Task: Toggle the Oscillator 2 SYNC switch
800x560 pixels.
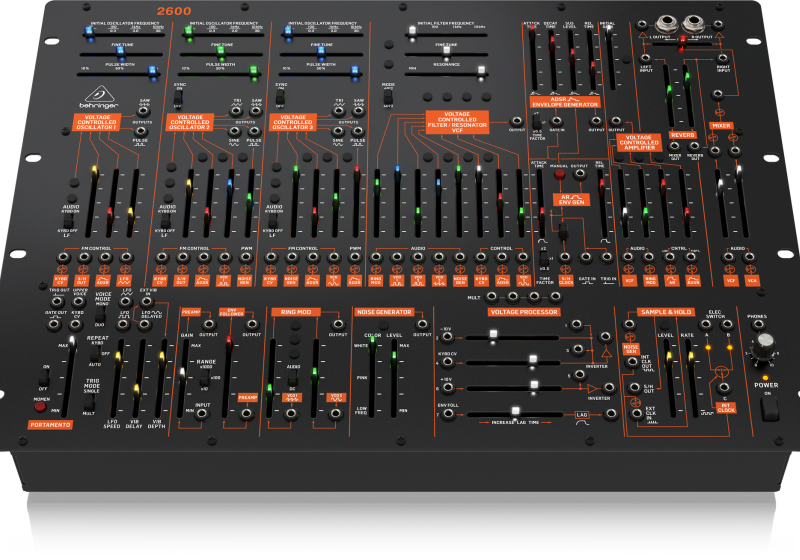Action: (178, 97)
